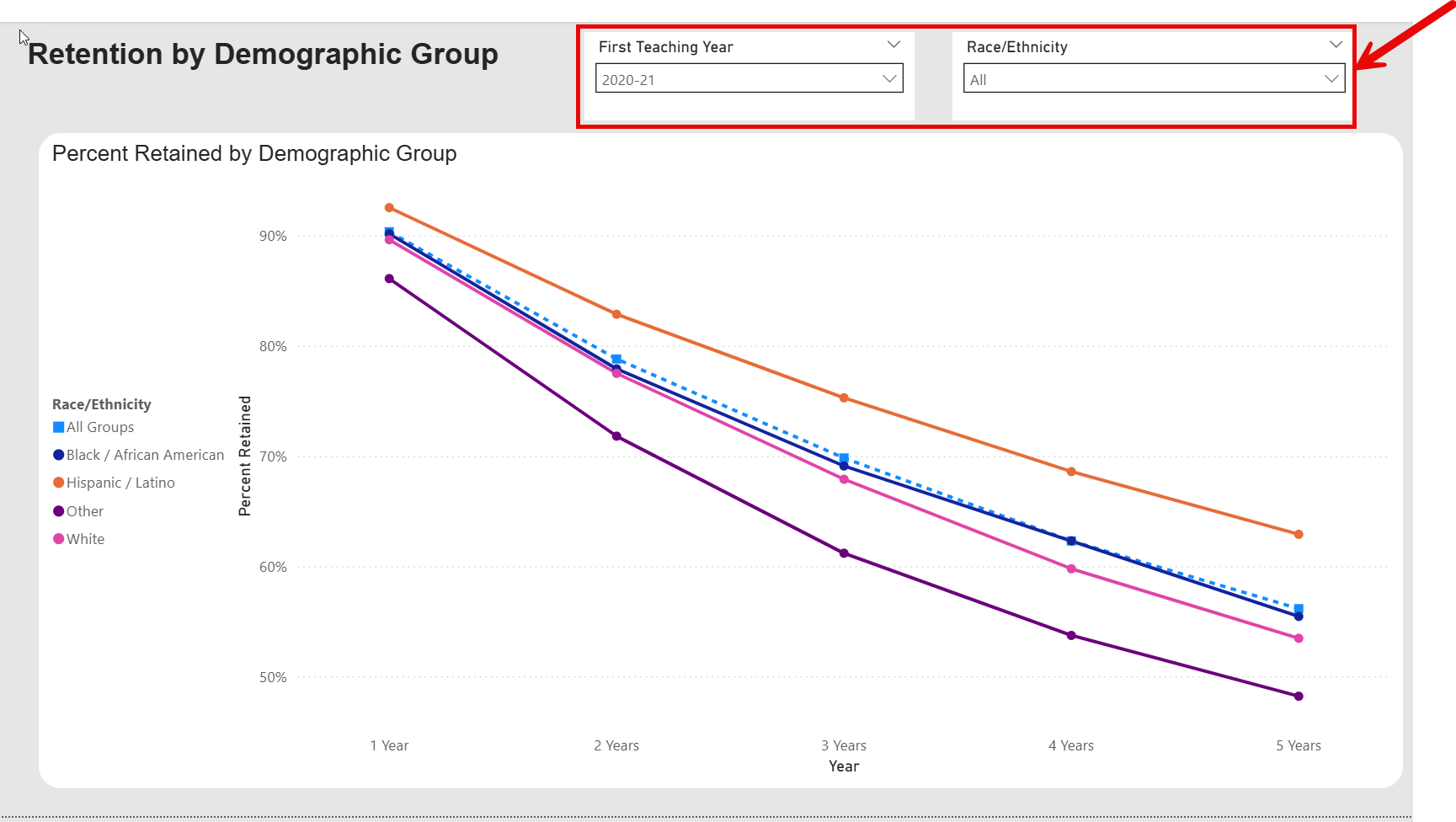The width and height of the screenshot is (1456, 822).
Task: Click the orange Hispanic / Latino legend dot
Action: 59,483
